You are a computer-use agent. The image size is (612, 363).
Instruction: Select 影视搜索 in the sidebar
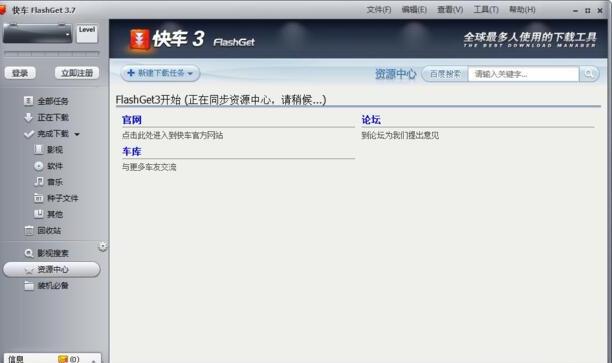[53, 253]
